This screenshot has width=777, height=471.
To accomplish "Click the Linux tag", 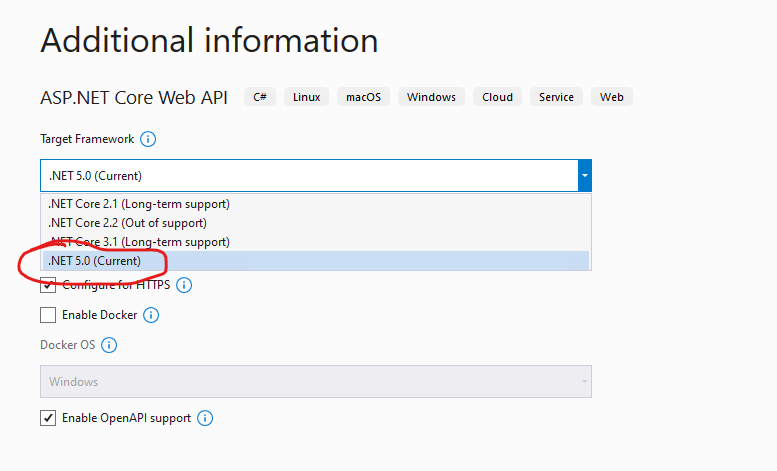I will (306, 97).
